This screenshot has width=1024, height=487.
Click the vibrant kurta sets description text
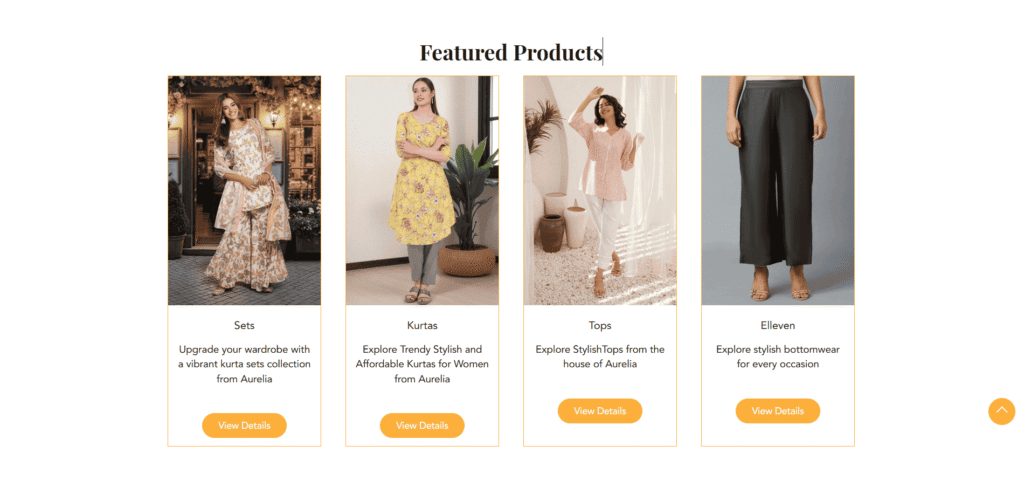[x=244, y=364]
